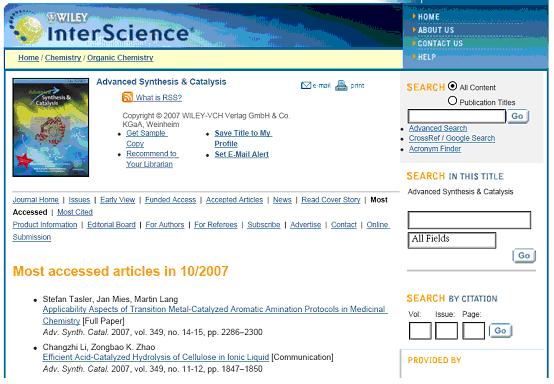Click the printer icon
This screenshot has height=384, width=554.
click(x=341, y=85)
